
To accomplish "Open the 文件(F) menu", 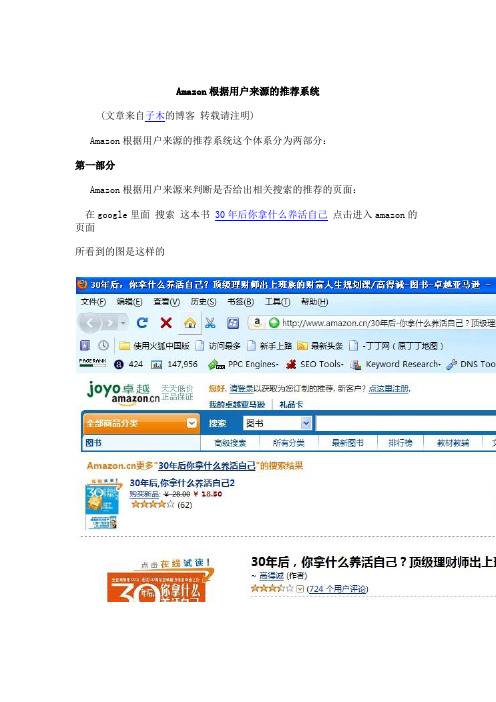I will [x=93, y=302].
